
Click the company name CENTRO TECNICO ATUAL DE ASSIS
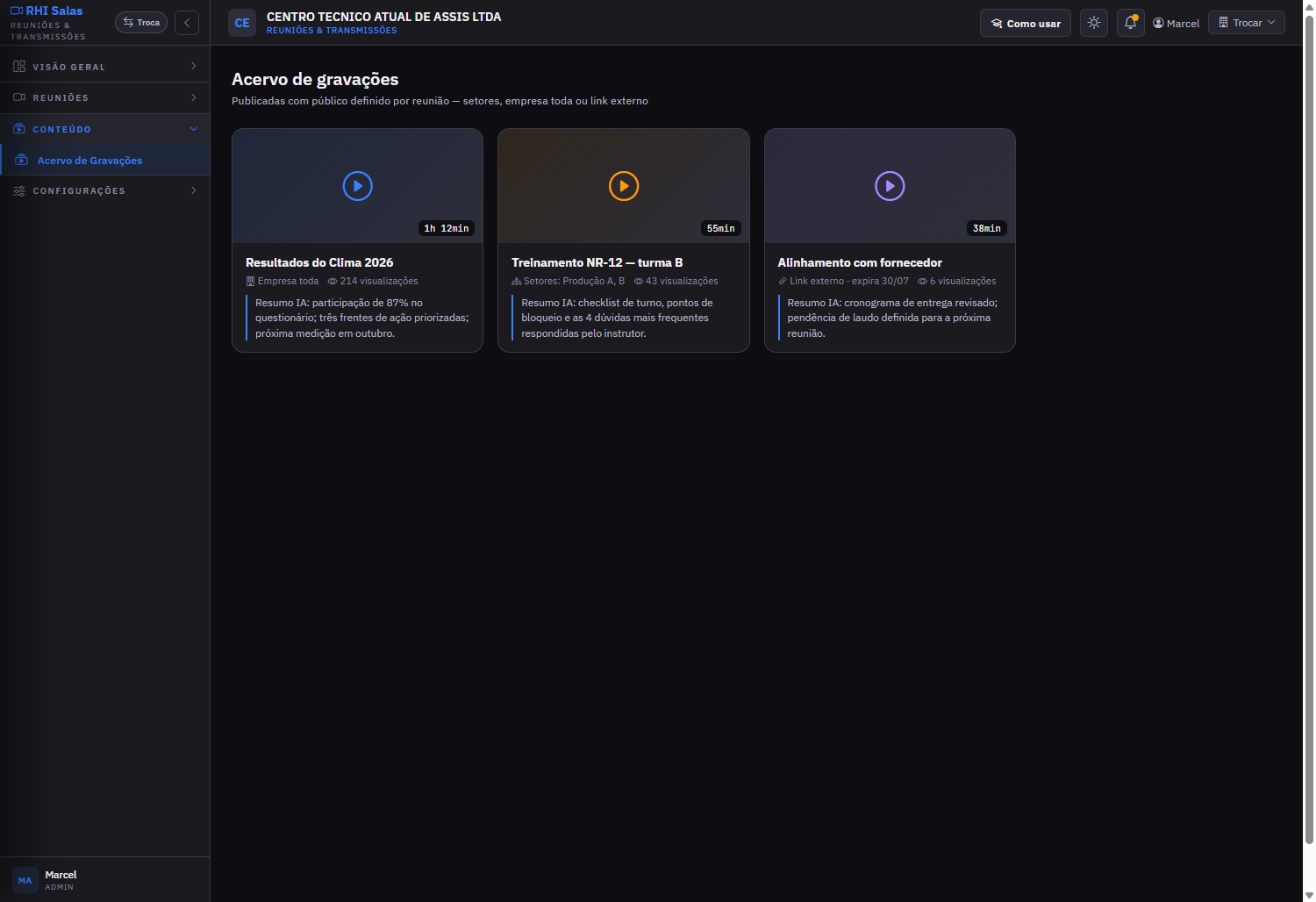(384, 17)
